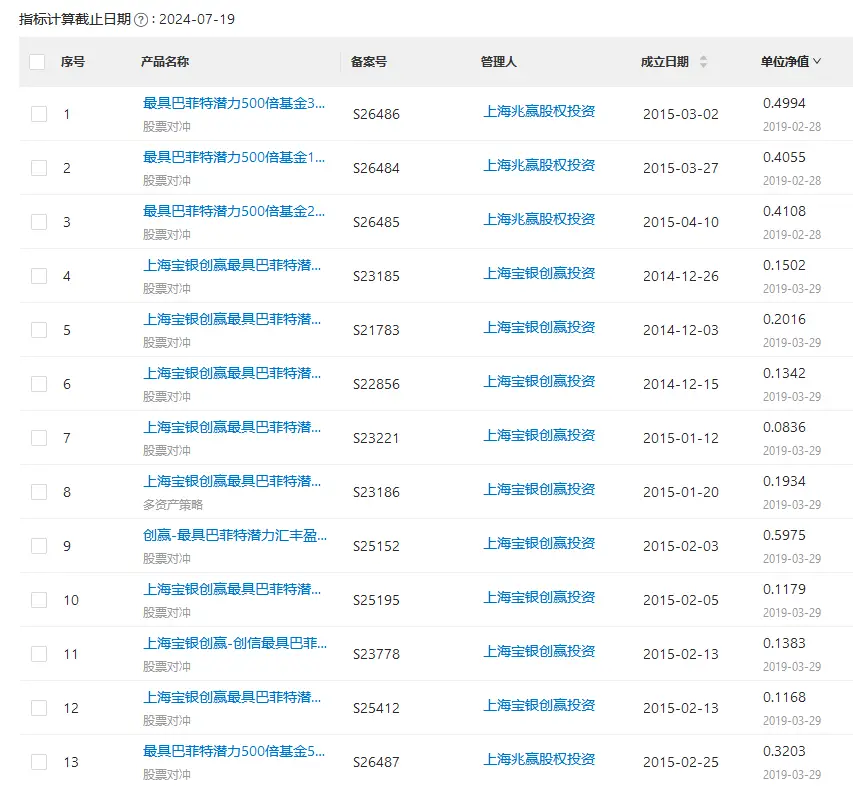Open the 最具巴菲特潜力500倍基金5 product link
This screenshot has width=853, height=787.
tap(234, 751)
